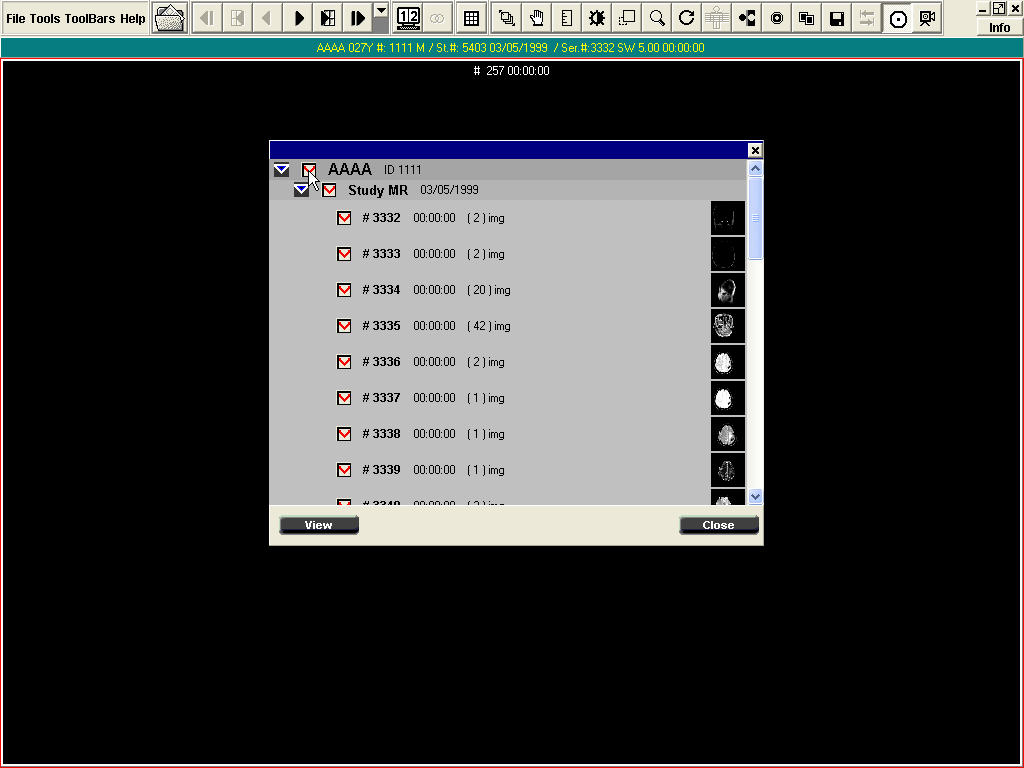Open the folder browser icon
1024x768 pixels.
tap(170, 18)
